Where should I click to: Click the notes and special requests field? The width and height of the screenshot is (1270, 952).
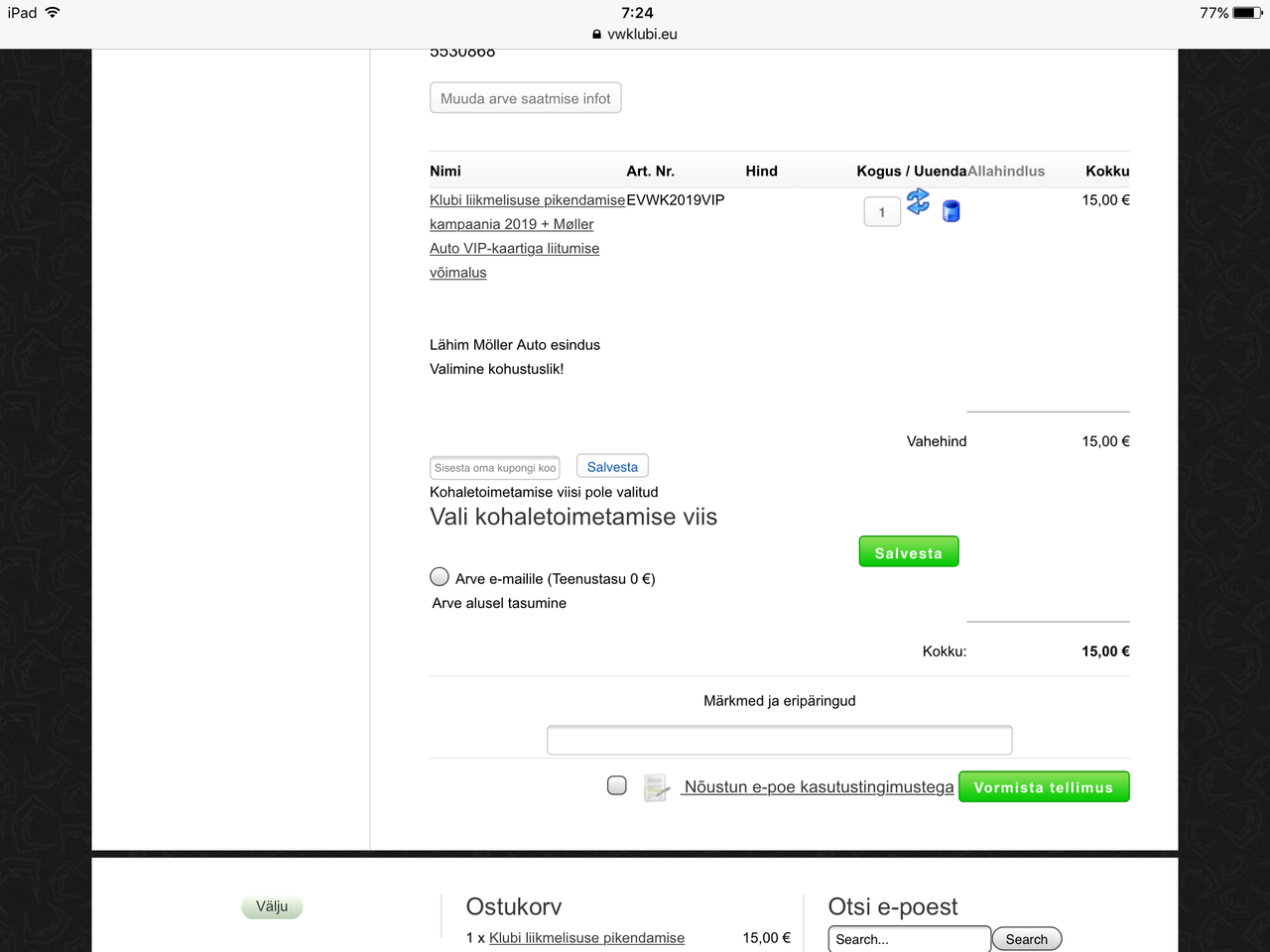[779, 740]
